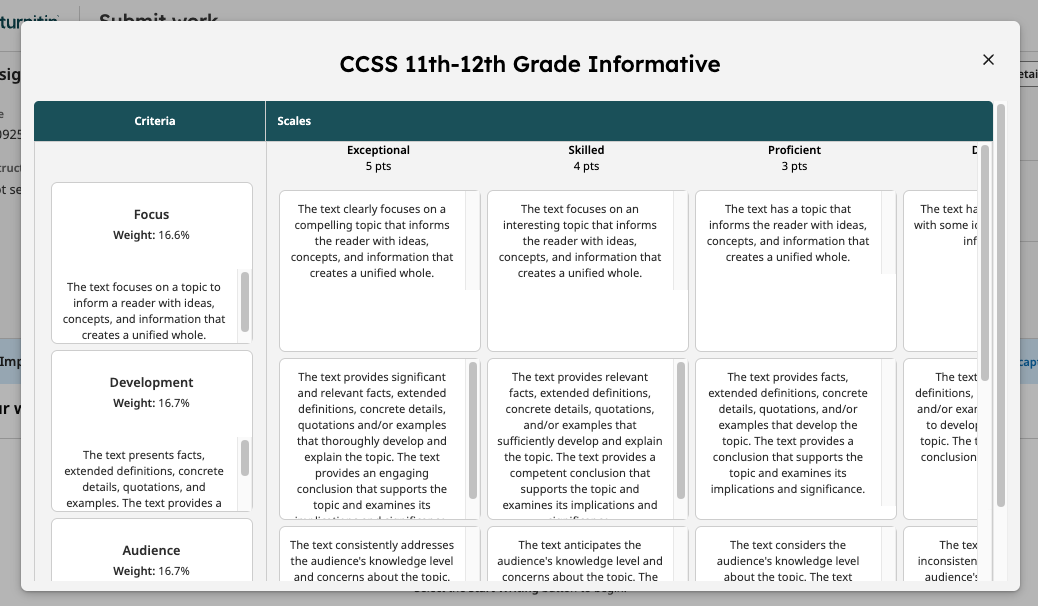Click the Focus criterion description text
The width and height of the screenshot is (1038, 606).
point(144,311)
